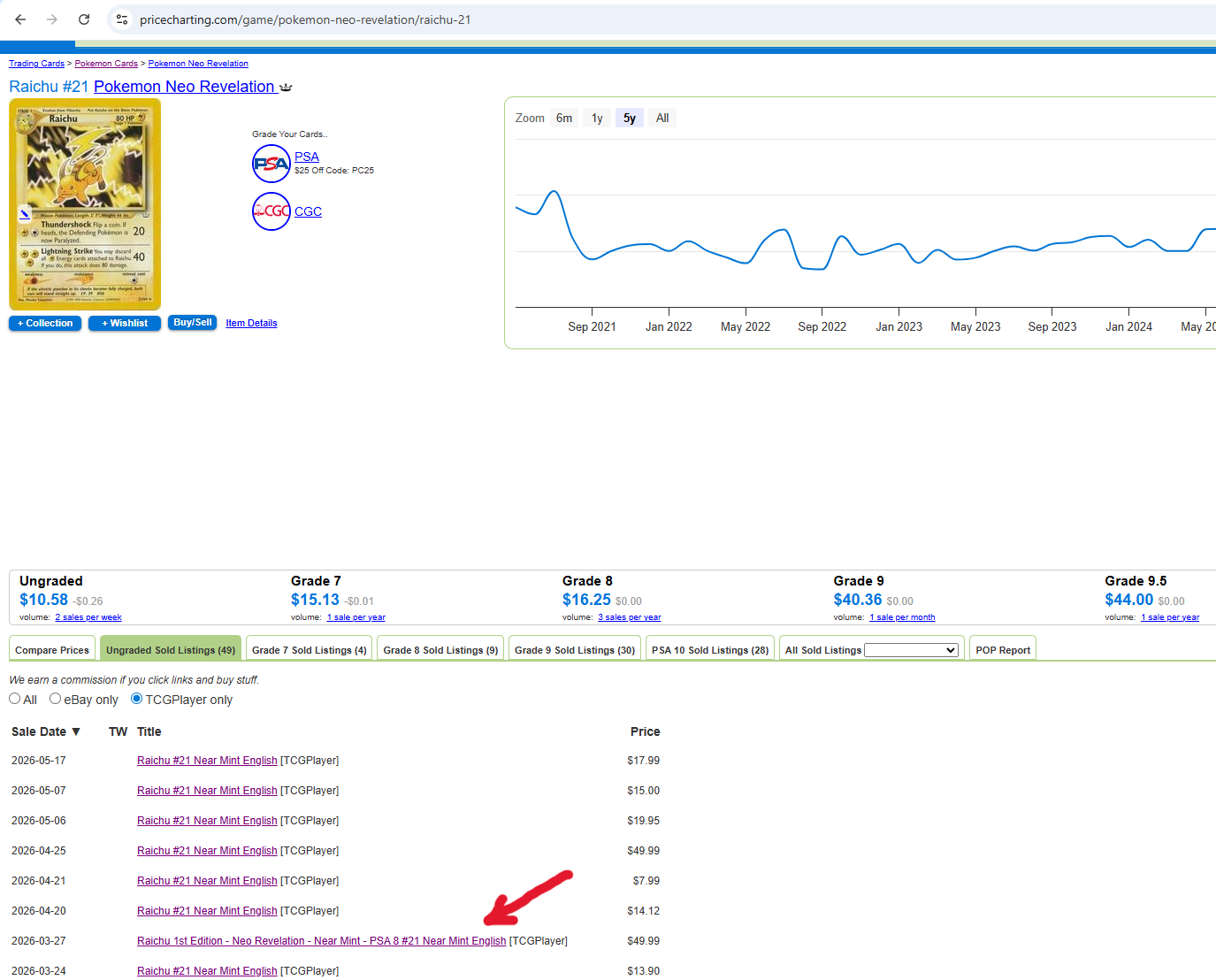Screen dimensions: 1216x980
Task: Open Raichu 1st Edition PSA 8 listing
Action: coord(322,941)
